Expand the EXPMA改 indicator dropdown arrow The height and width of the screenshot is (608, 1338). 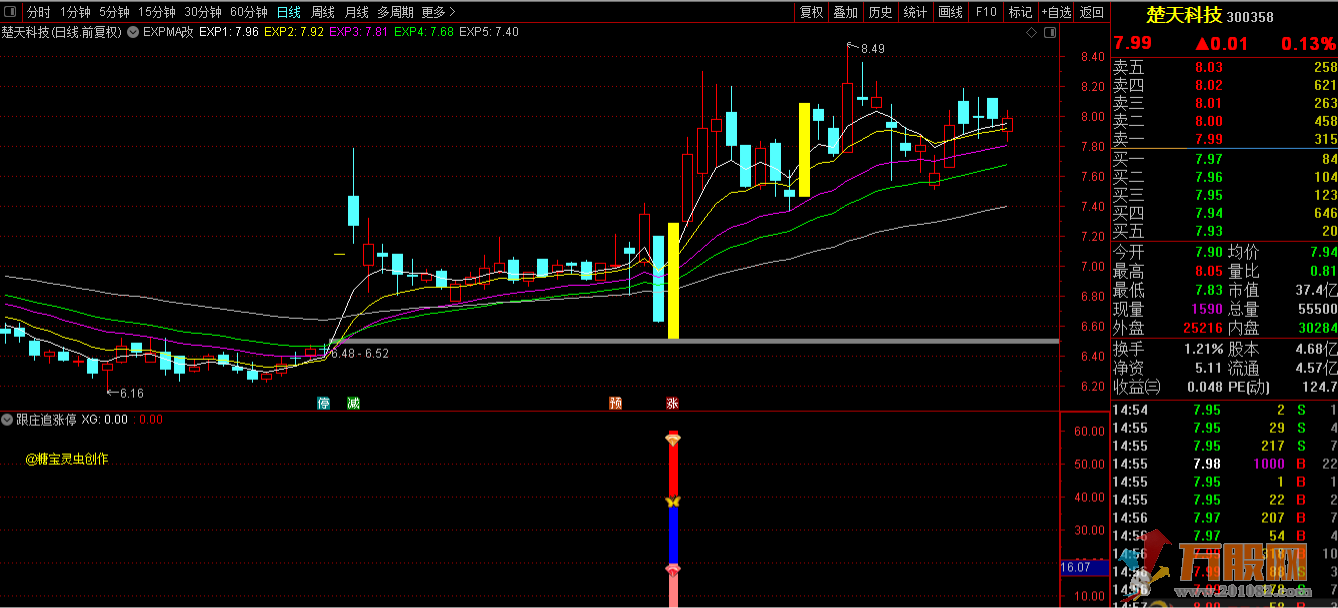coord(134,32)
